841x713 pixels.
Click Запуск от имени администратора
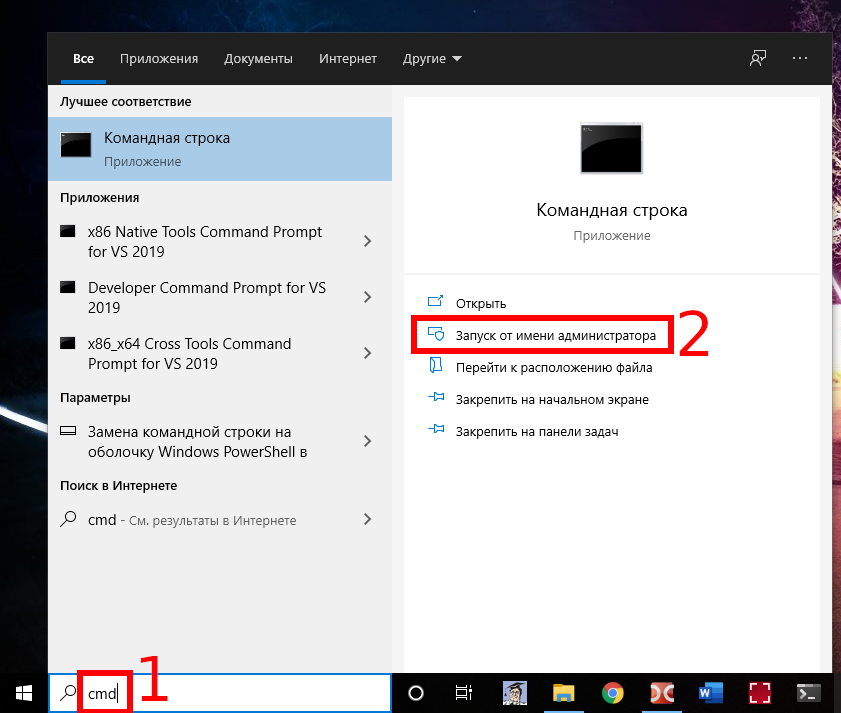[x=556, y=336]
